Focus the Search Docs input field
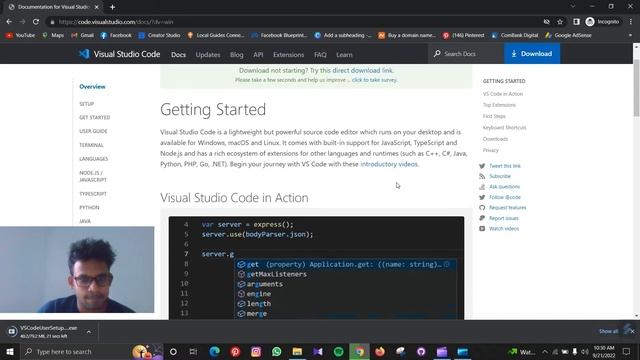The width and height of the screenshot is (640, 360). point(466,53)
